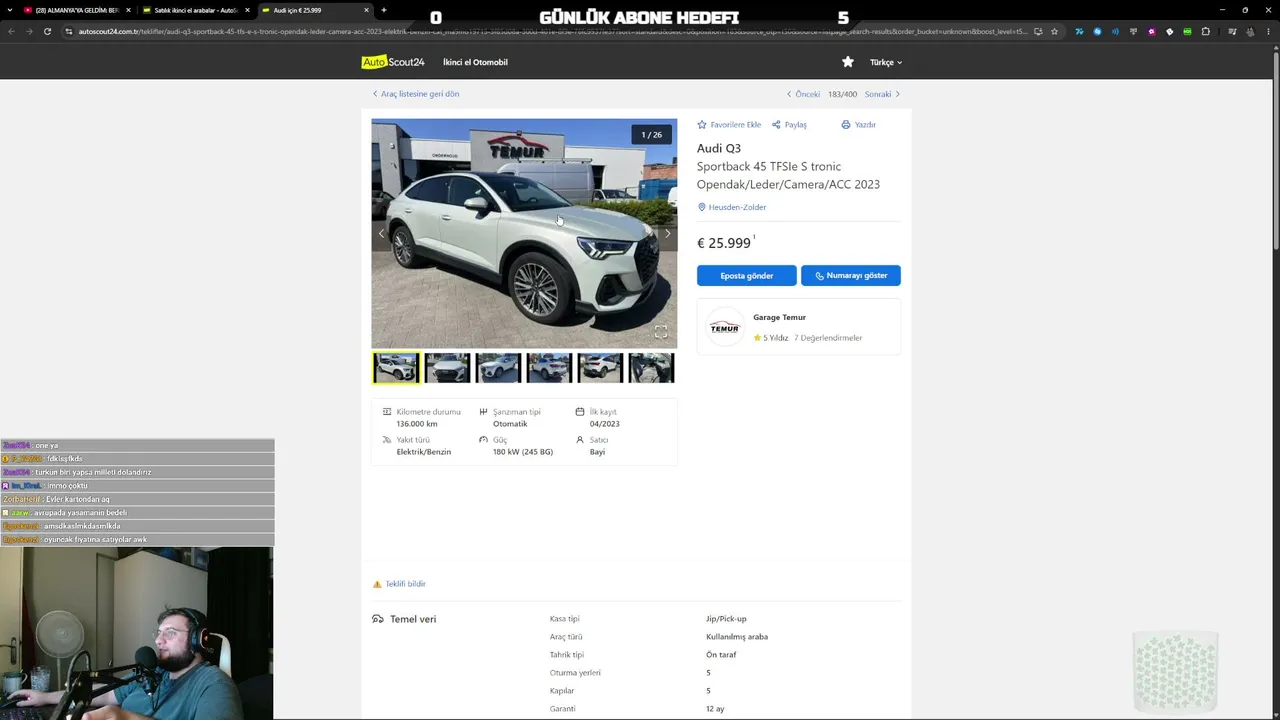Click the Otomatik transmission value

pos(510,424)
